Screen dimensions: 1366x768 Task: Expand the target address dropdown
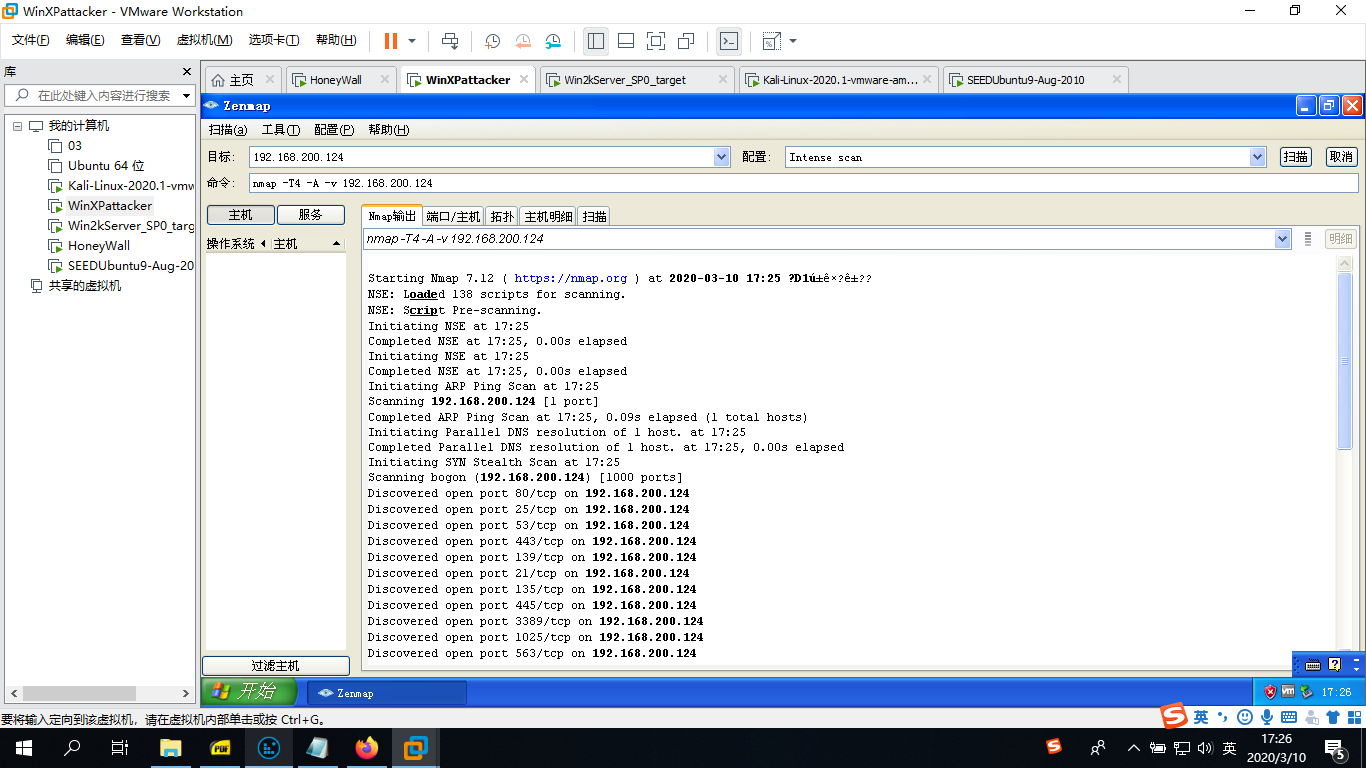[x=722, y=157]
